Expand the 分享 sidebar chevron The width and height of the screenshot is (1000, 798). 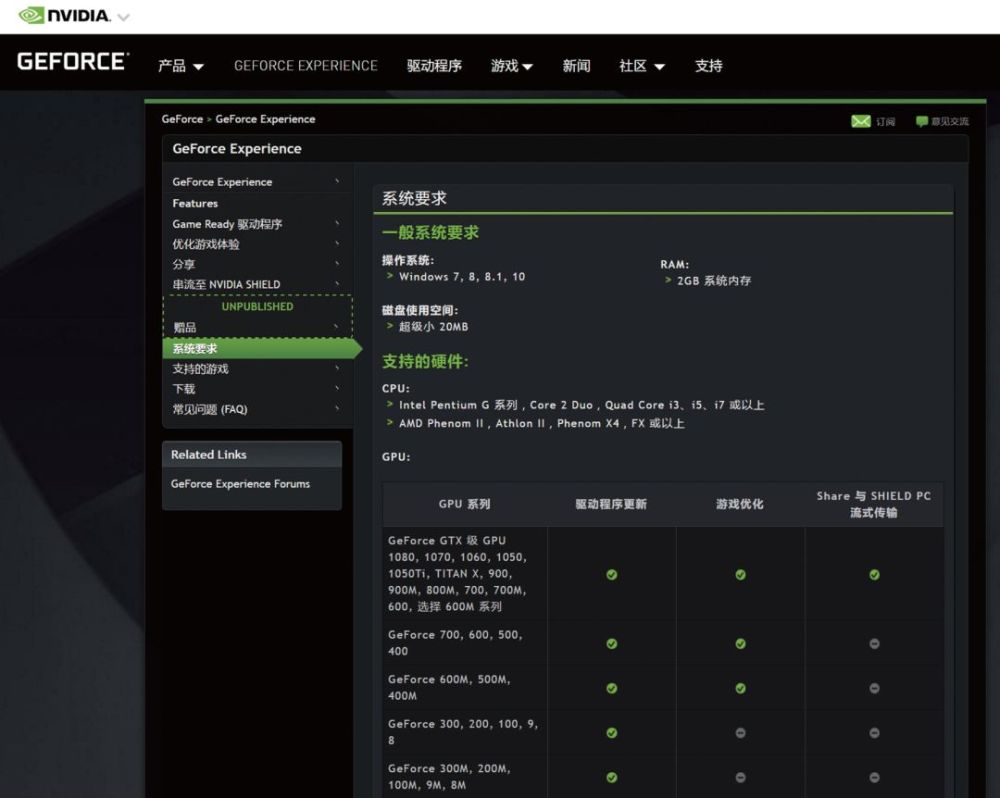(337, 263)
